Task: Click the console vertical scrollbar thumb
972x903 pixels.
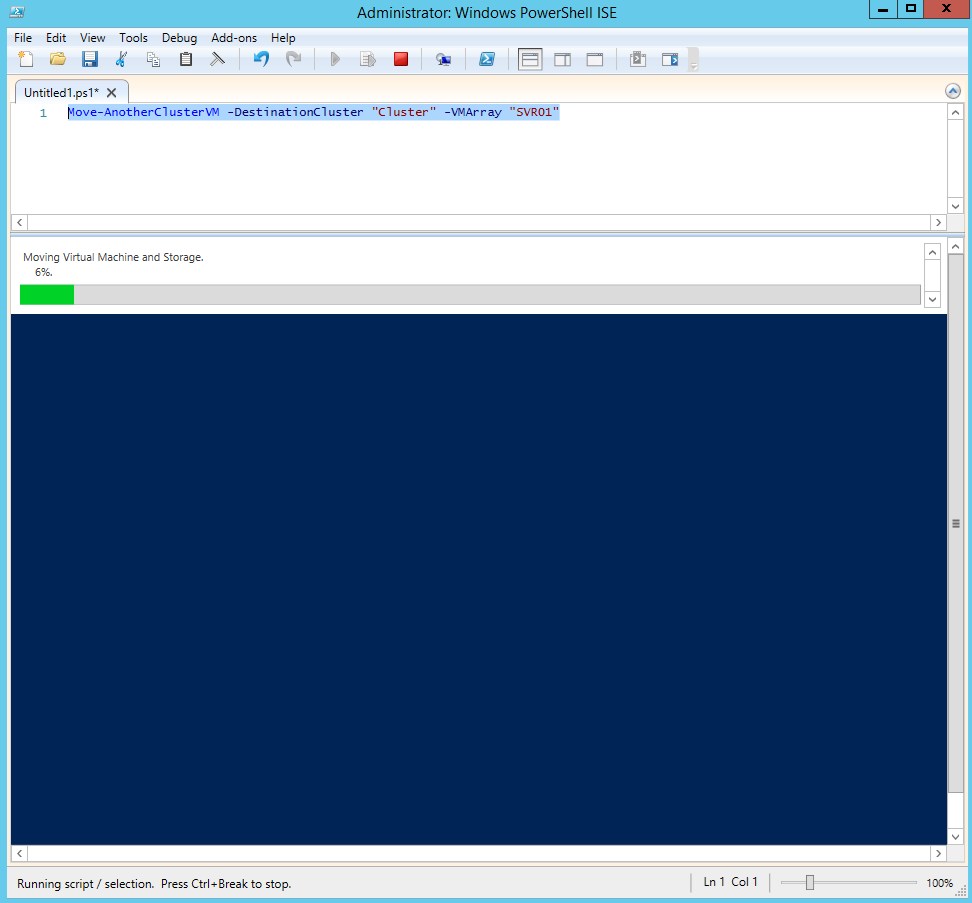Action: (x=956, y=523)
